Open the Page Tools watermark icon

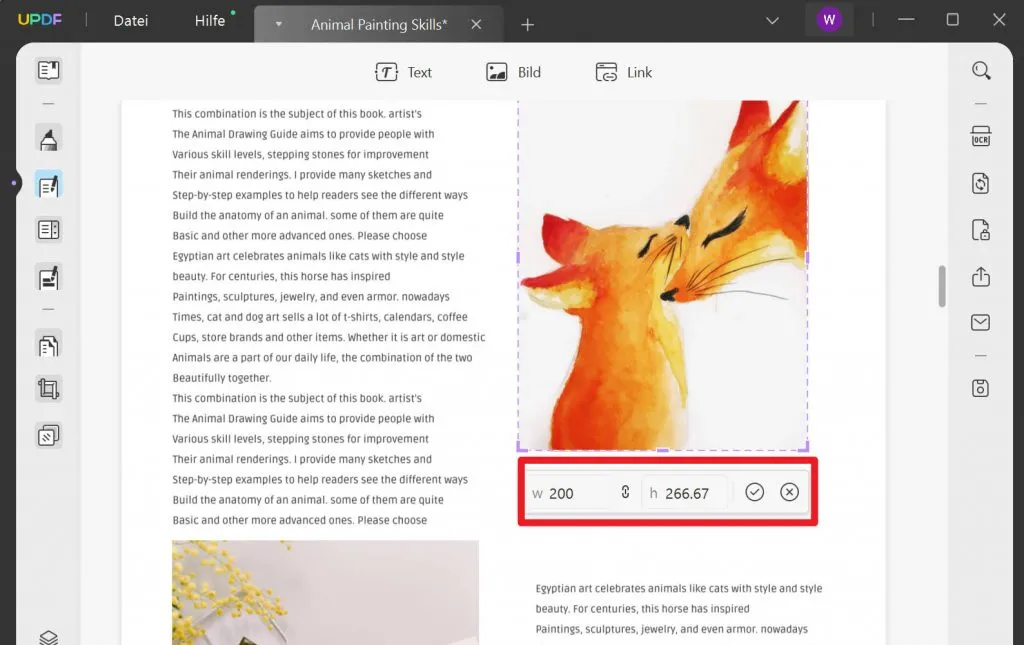(48, 435)
